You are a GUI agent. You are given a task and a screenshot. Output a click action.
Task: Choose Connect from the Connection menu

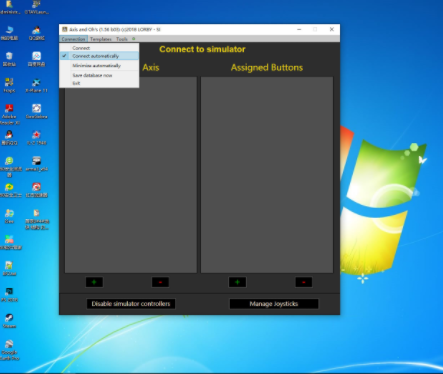pos(99,48)
